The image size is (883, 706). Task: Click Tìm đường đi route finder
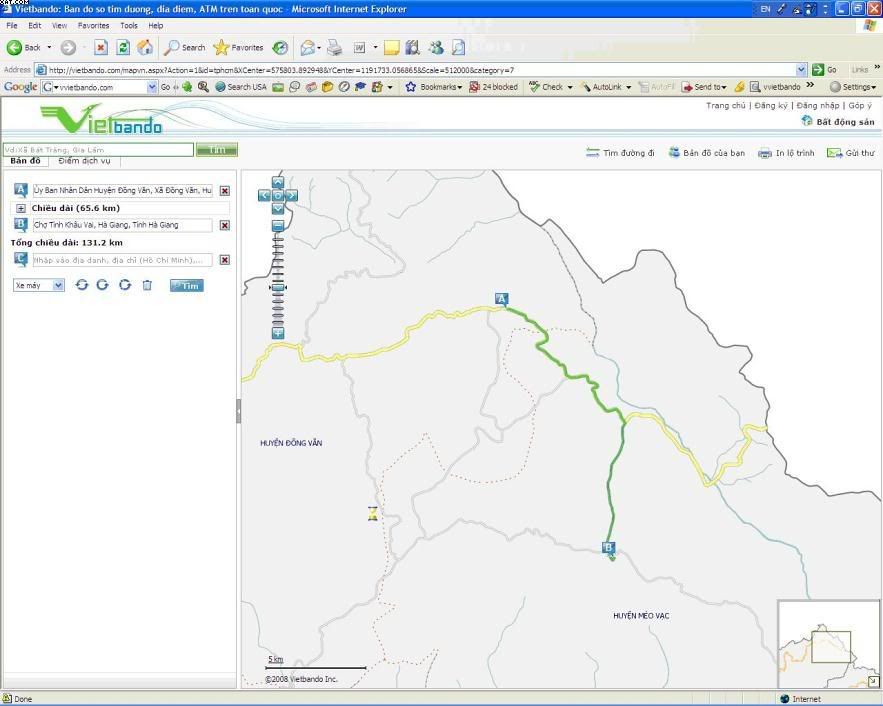pos(620,153)
